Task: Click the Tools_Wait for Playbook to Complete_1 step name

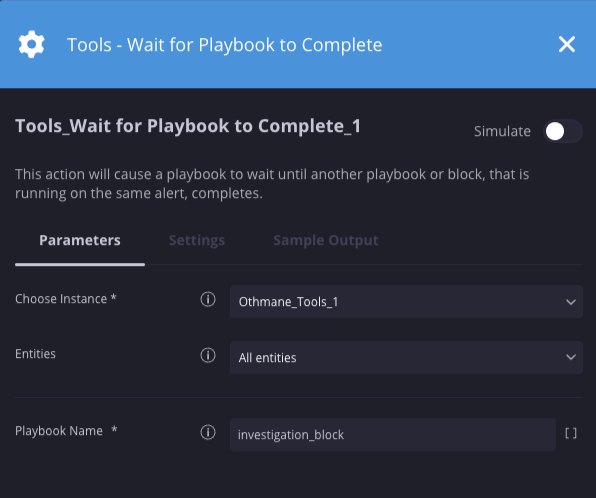Action: point(188,126)
